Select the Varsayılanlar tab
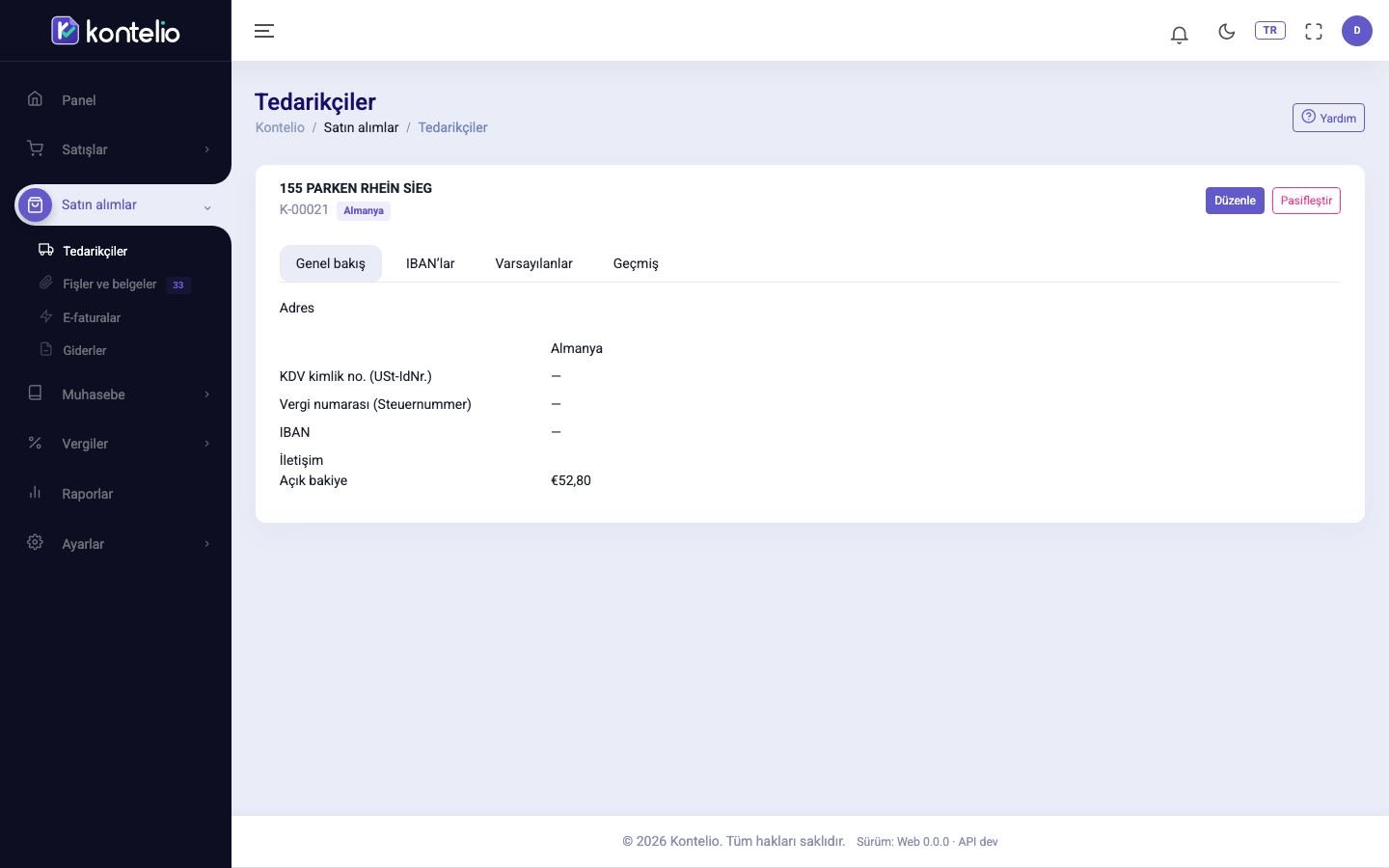The height and width of the screenshot is (868, 1389). [533, 263]
